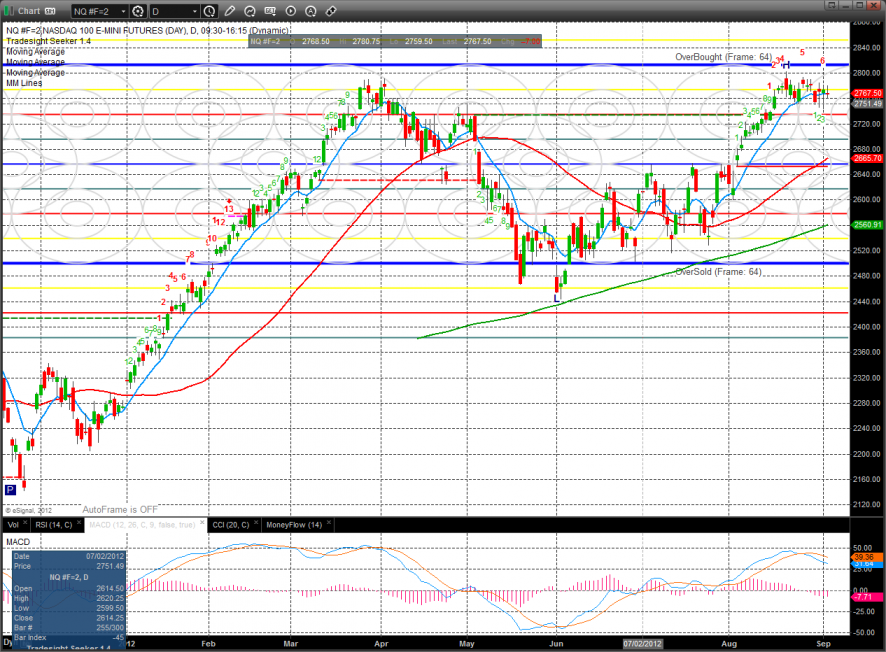The height and width of the screenshot is (652, 886).
Task: Click the ruler/tag icon in toolbar
Action: coord(331,11)
